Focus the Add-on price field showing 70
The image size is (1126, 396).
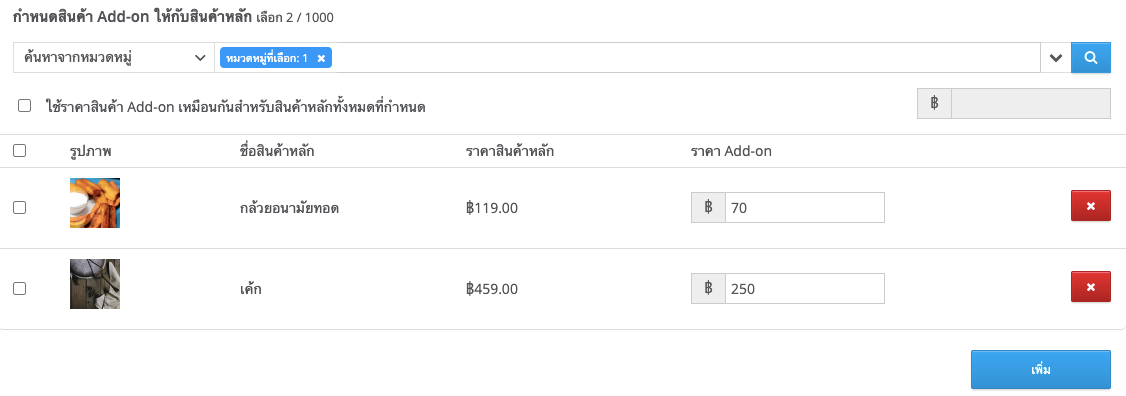[x=804, y=208]
